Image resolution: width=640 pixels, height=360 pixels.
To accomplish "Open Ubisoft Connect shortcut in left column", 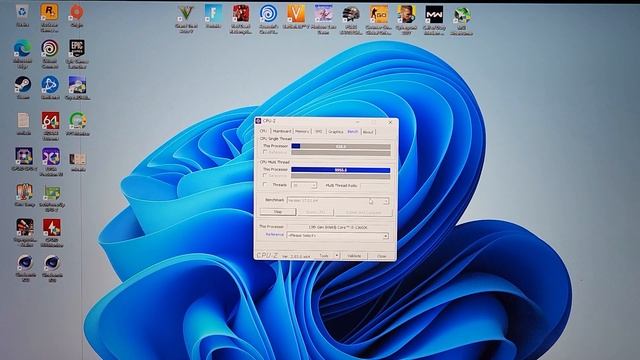I will tap(49, 53).
